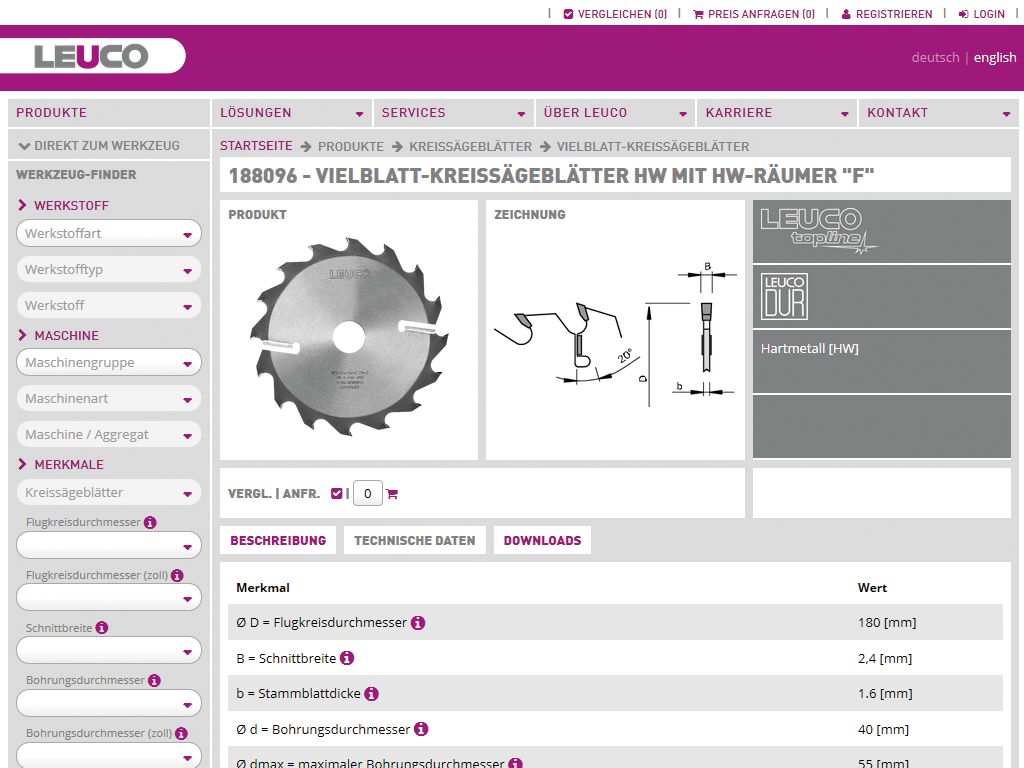Expand the Direkt zum Werkzeug panel

coord(99,145)
